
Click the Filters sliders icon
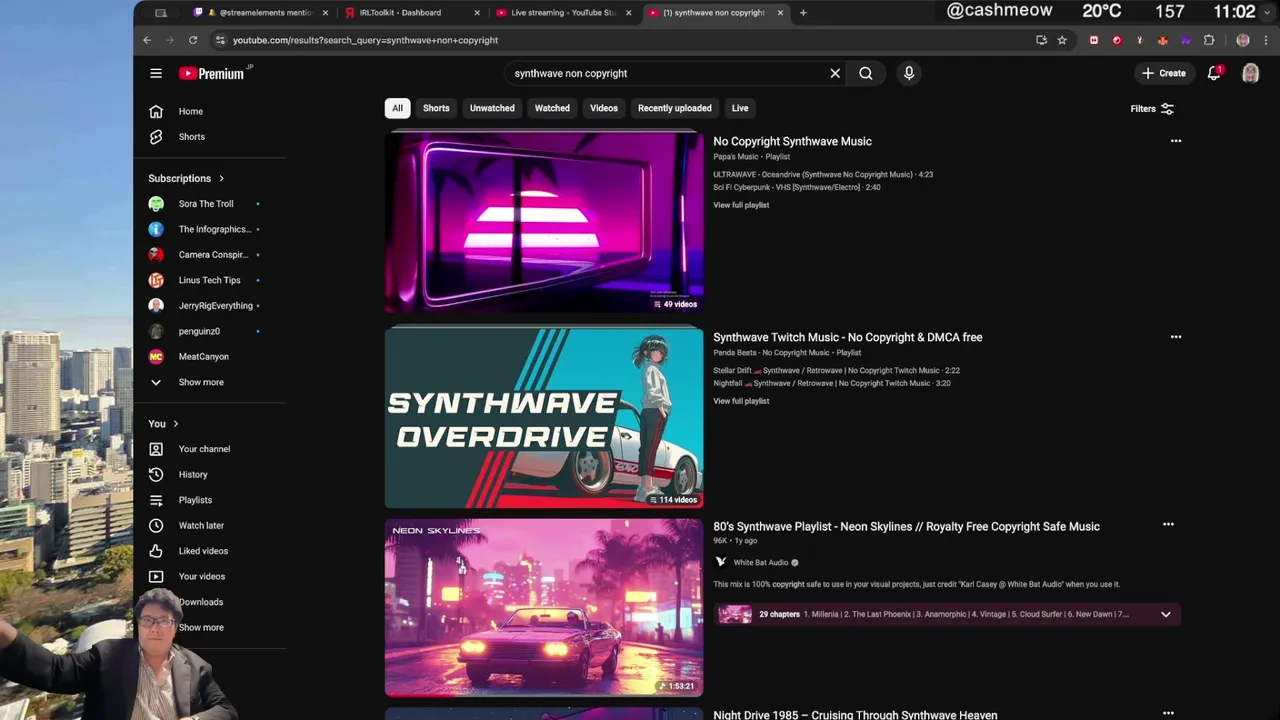tap(1167, 109)
